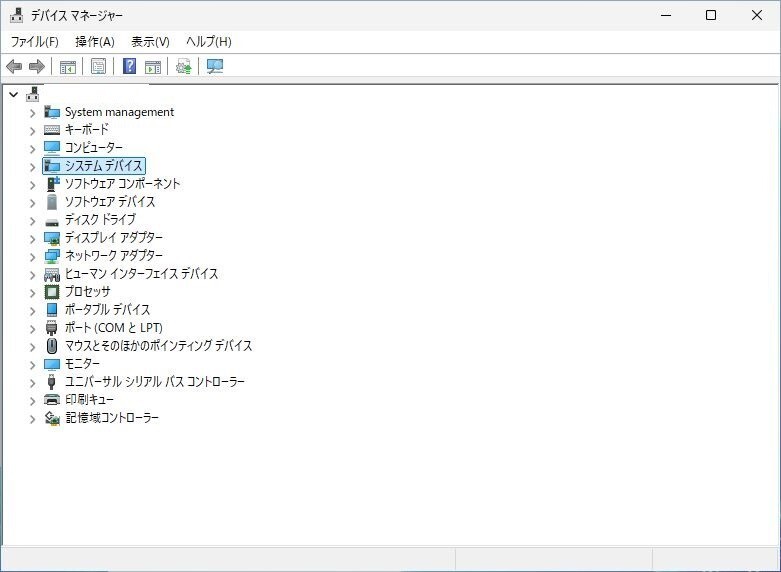Expand the ネットワーク アダプター category
The height and width of the screenshot is (572, 781).
[32, 256]
